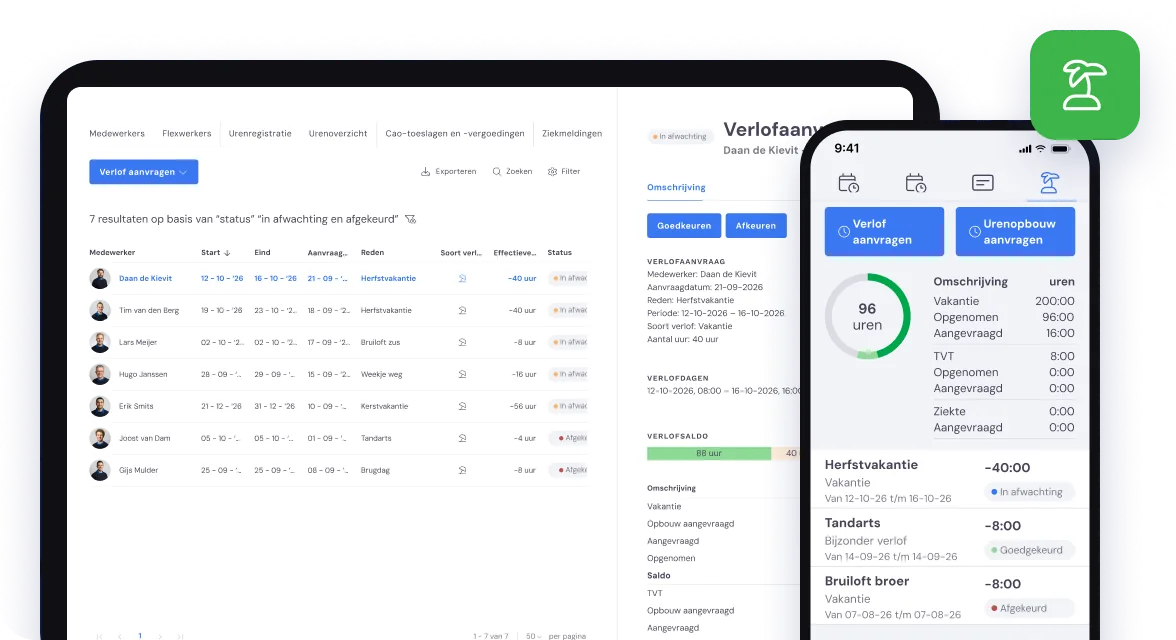This screenshot has height=640, width=1176.
Task: Click the Afkeuren button
Action: tap(756, 226)
